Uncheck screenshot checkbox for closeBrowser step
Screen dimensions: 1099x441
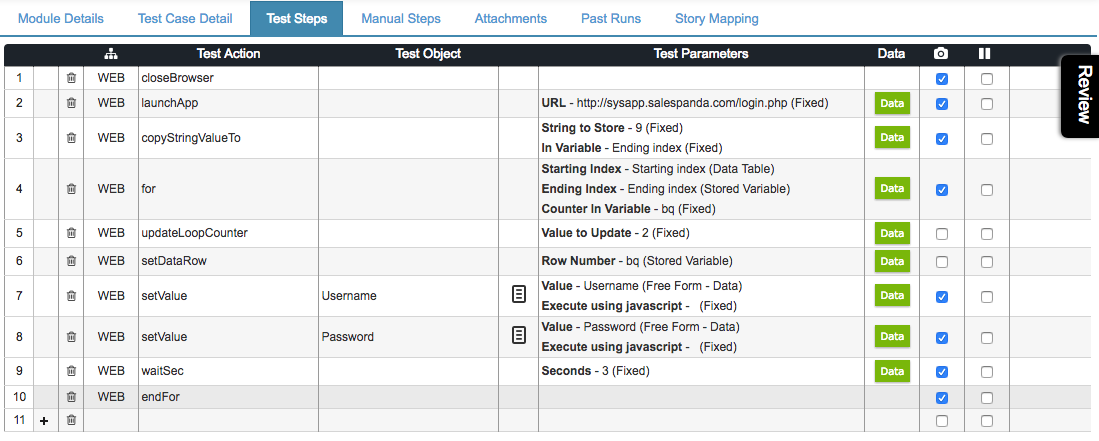[942, 79]
